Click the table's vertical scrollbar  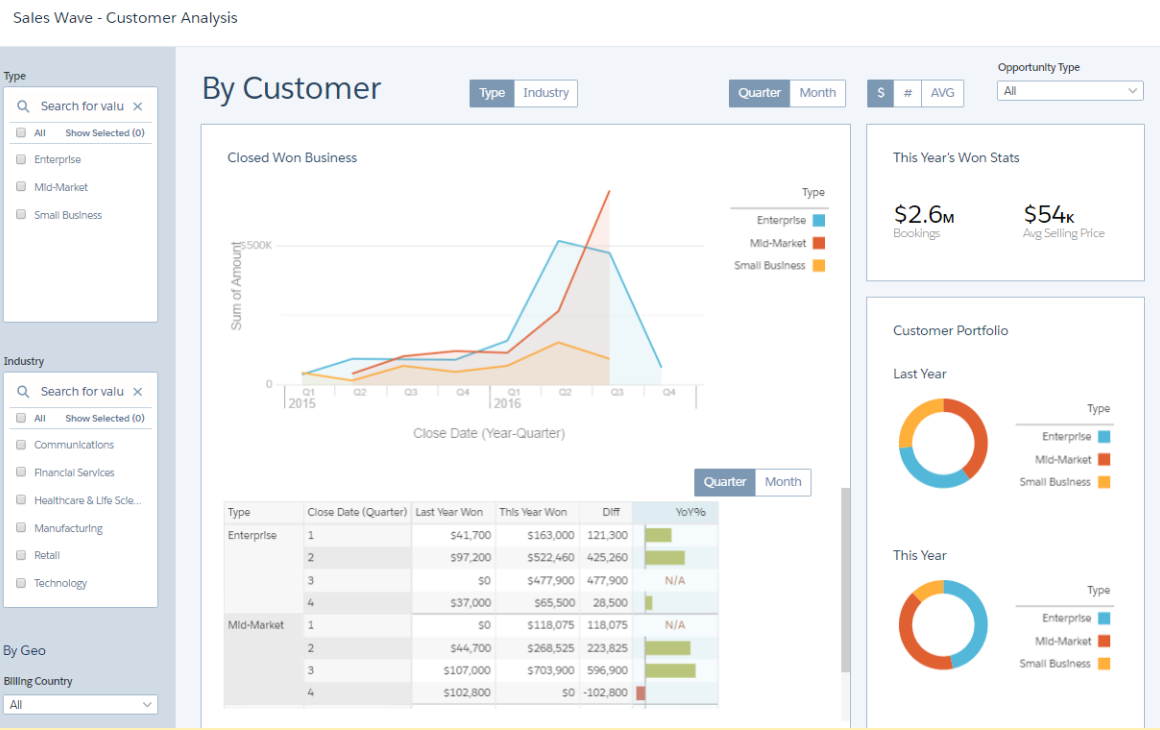pos(846,580)
